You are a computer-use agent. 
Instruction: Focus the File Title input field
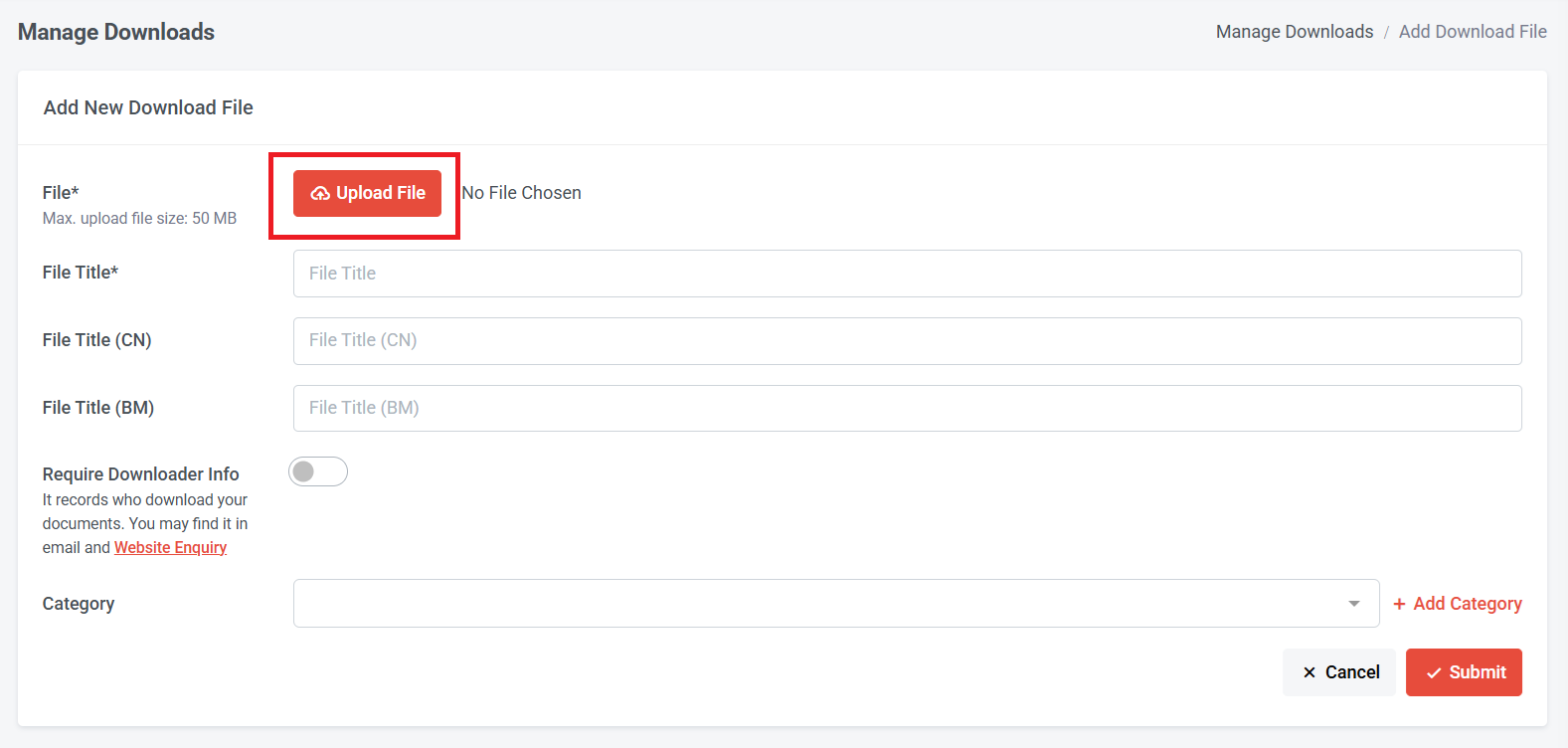point(907,273)
